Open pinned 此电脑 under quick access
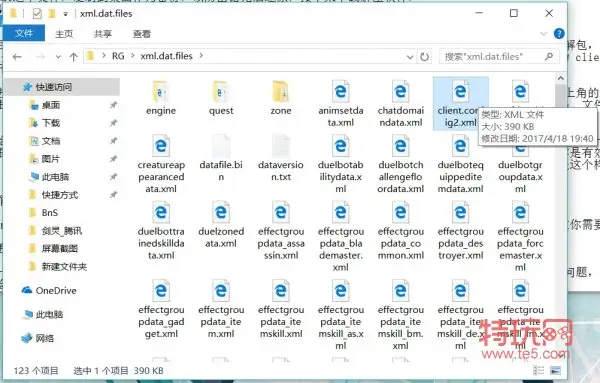Image resolution: width=600 pixels, height=383 pixels. [55, 177]
